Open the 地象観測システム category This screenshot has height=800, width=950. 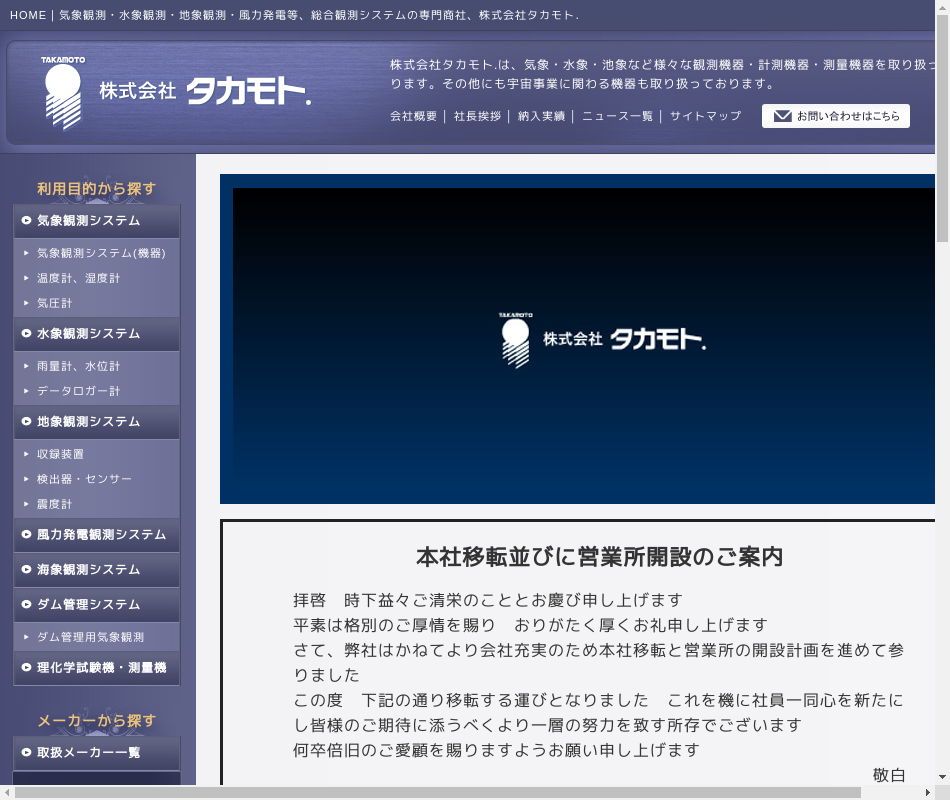[96, 421]
